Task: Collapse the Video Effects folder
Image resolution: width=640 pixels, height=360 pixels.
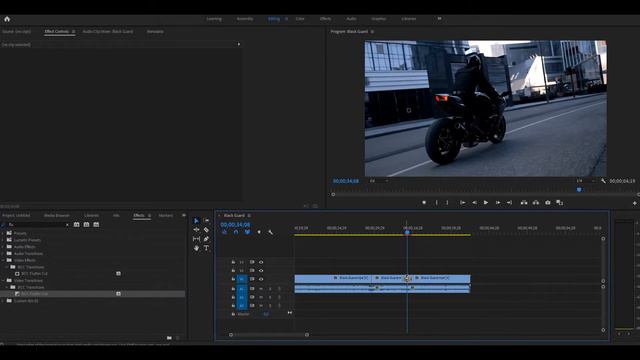Action: point(3,260)
